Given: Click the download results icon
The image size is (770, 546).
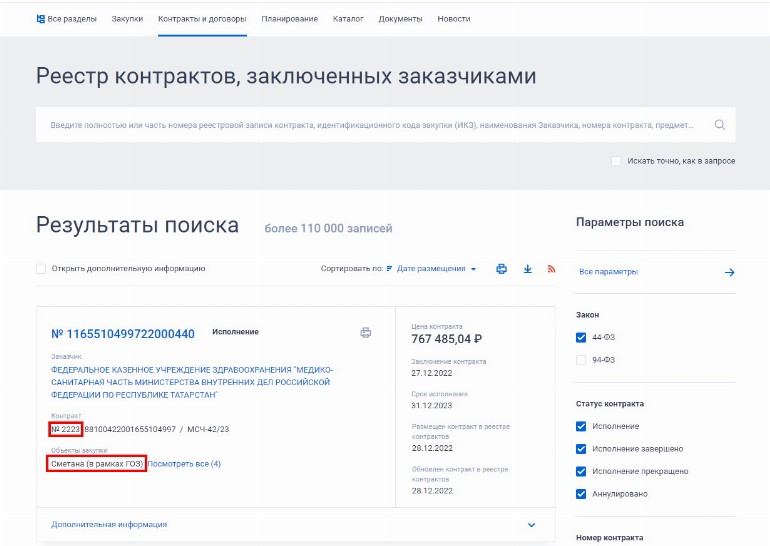Looking at the screenshot, I should [x=527, y=269].
